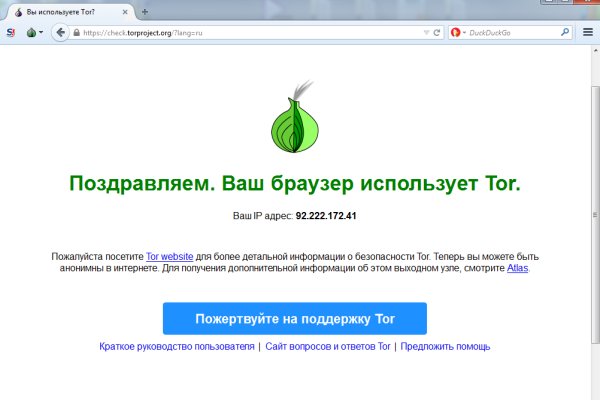Follow the Atlas link

point(516,269)
